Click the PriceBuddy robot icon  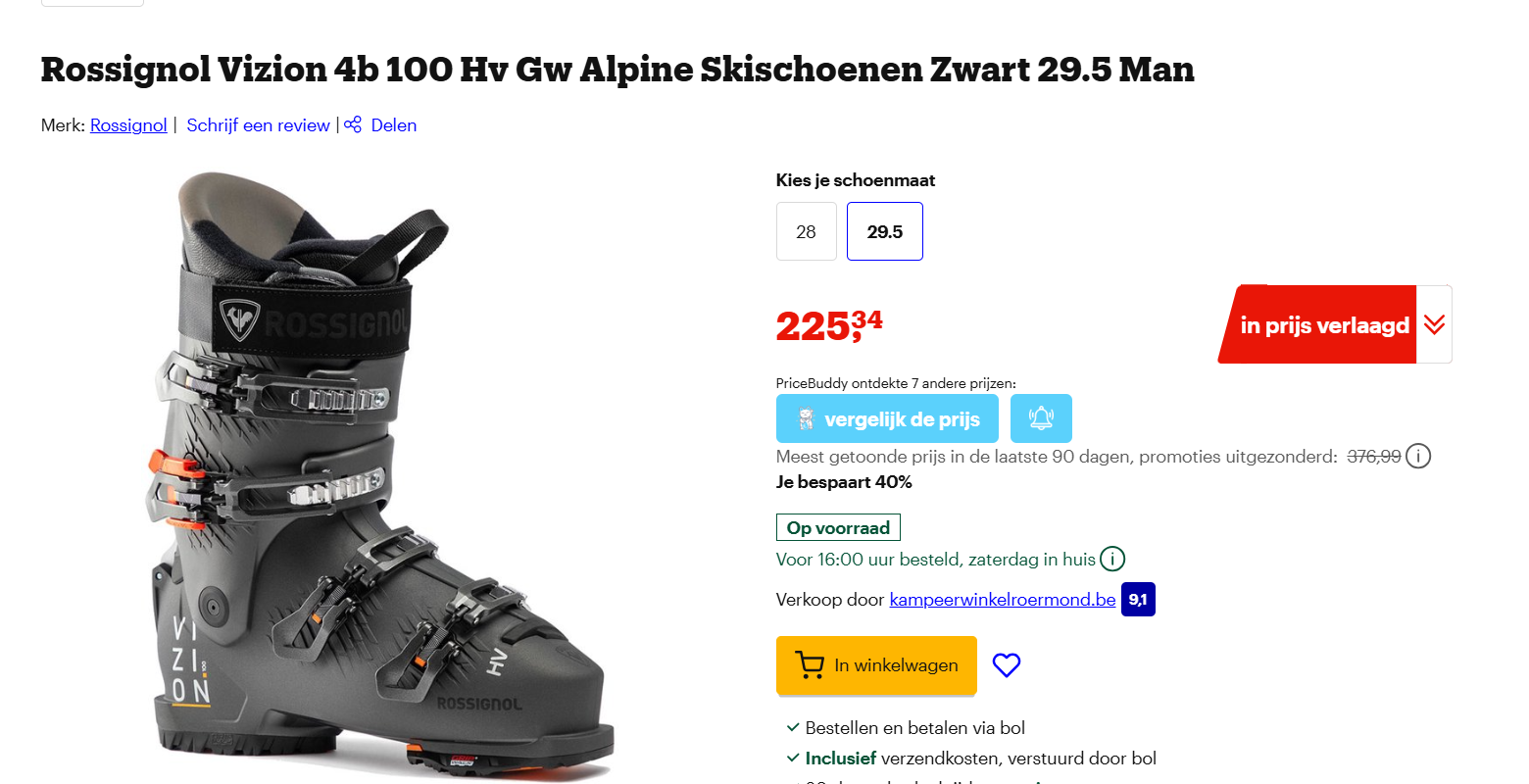pyautogui.click(x=806, y=417)
